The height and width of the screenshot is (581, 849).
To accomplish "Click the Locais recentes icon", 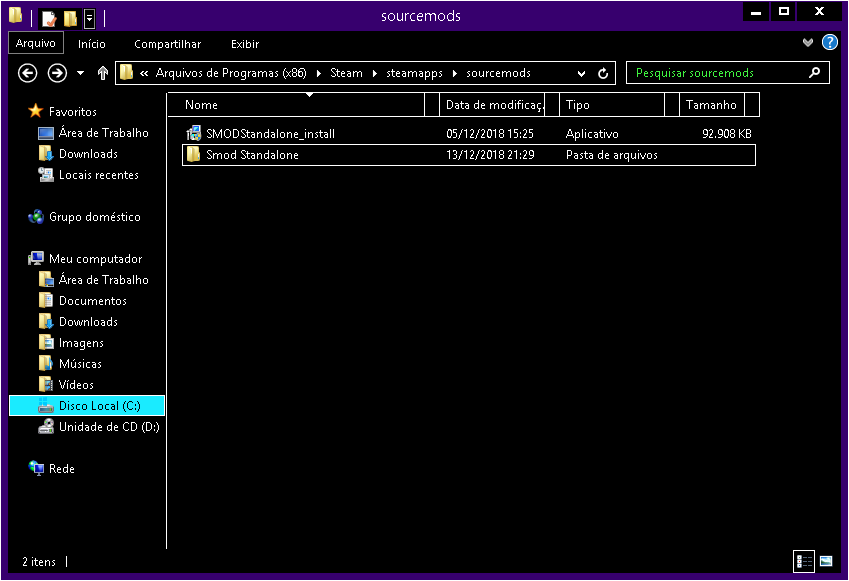I will click(x=46, y=174).
